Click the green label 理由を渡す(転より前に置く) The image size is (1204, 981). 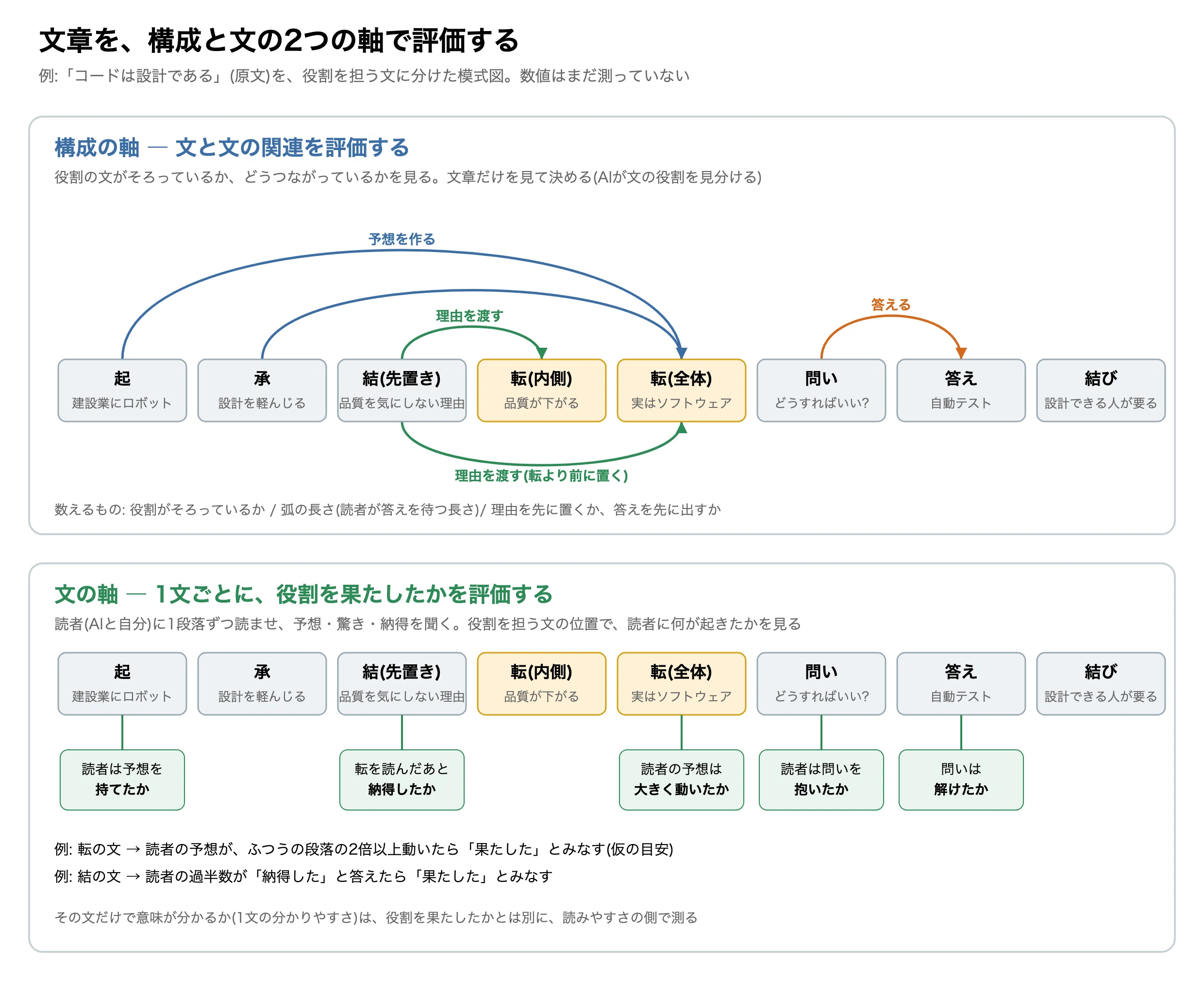point(541,476)
